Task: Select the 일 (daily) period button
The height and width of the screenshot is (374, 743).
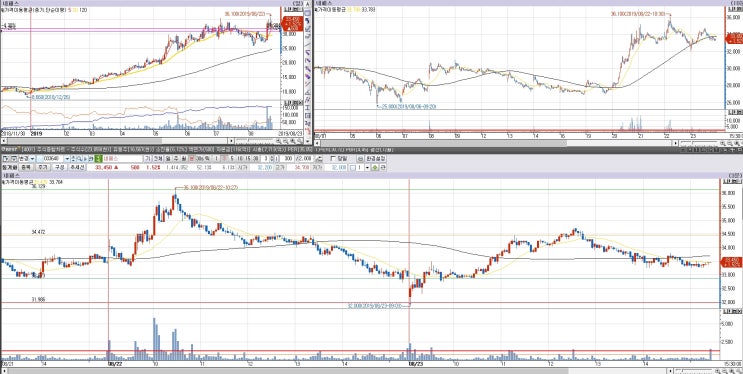Action: pos(168,158)
